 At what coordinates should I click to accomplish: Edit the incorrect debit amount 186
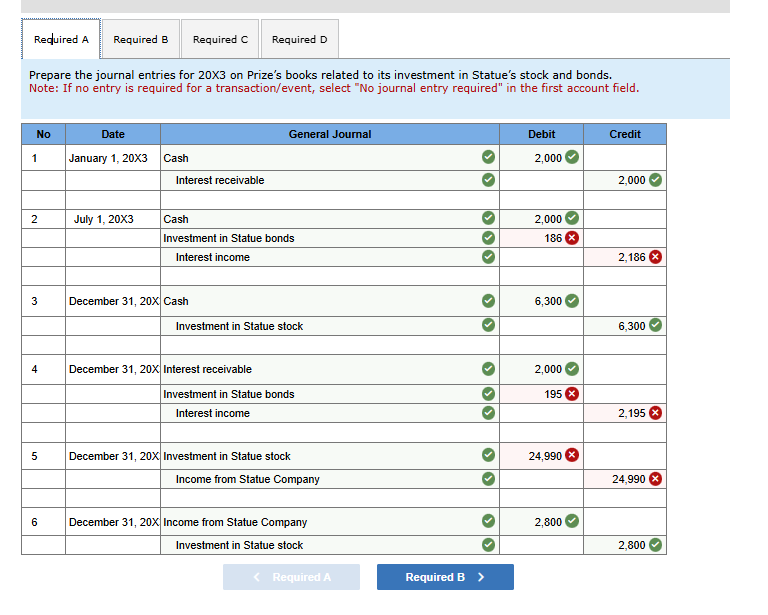[541, 238]
